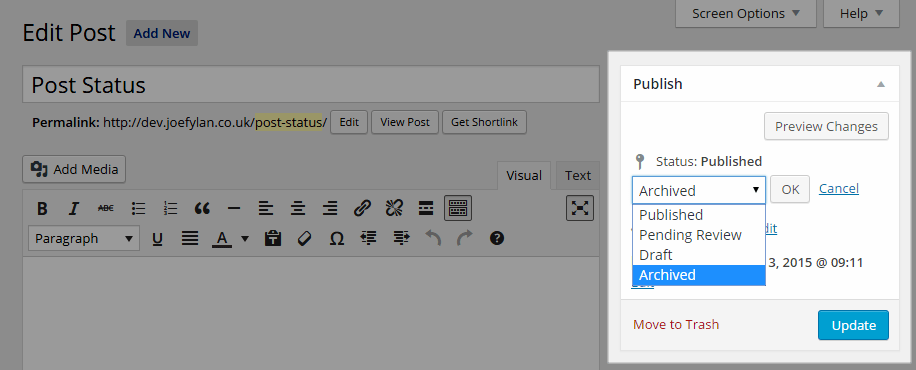Switch to the Visual editor tab

tap(523, 175)
